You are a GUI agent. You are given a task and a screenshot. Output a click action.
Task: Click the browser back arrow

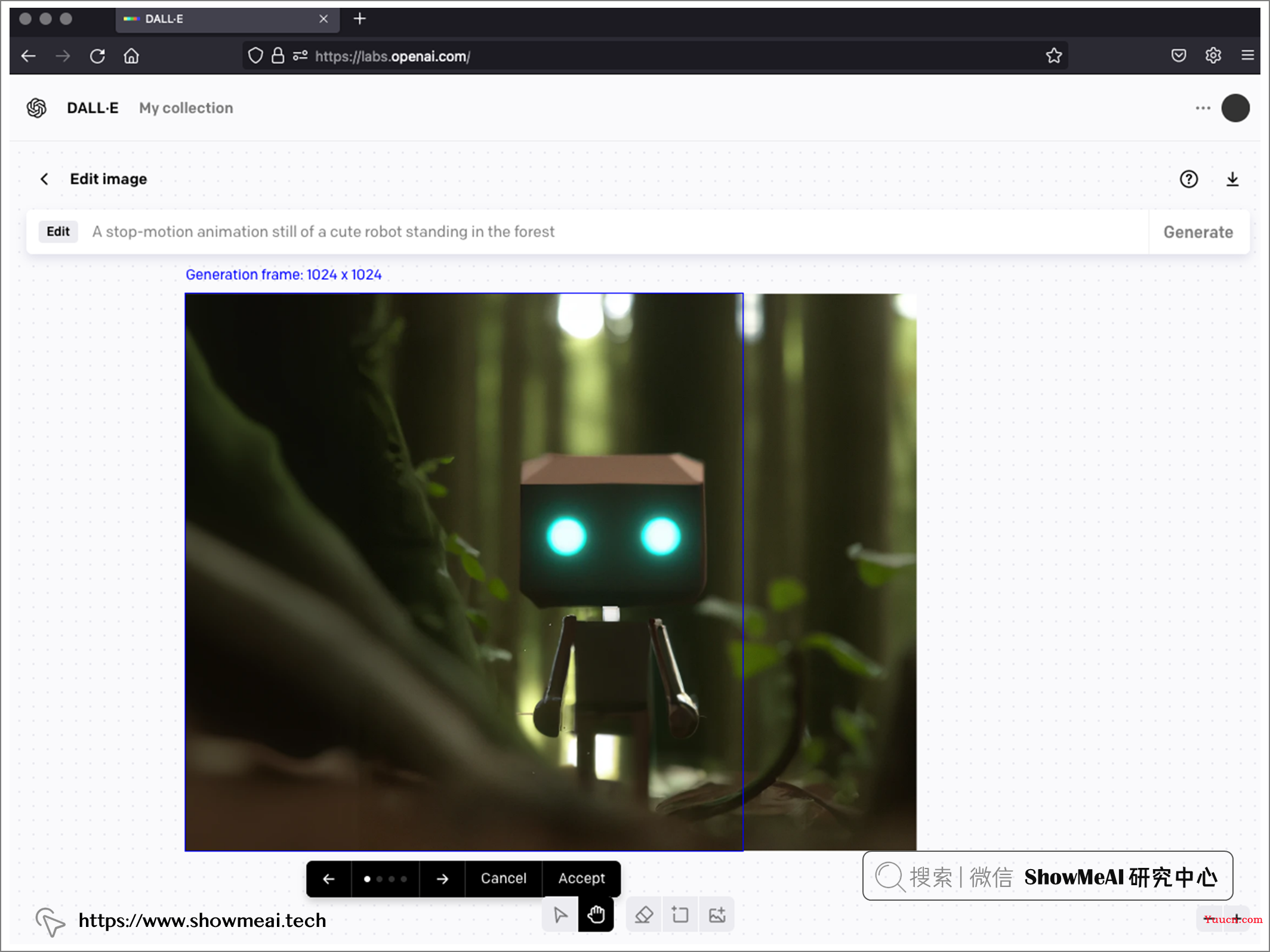[x=29, y=56]
